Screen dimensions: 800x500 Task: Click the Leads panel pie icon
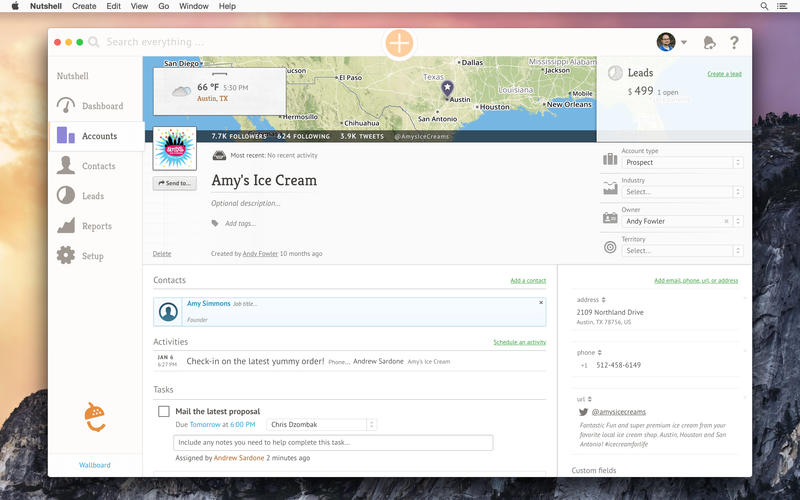[x=615, y=73]
